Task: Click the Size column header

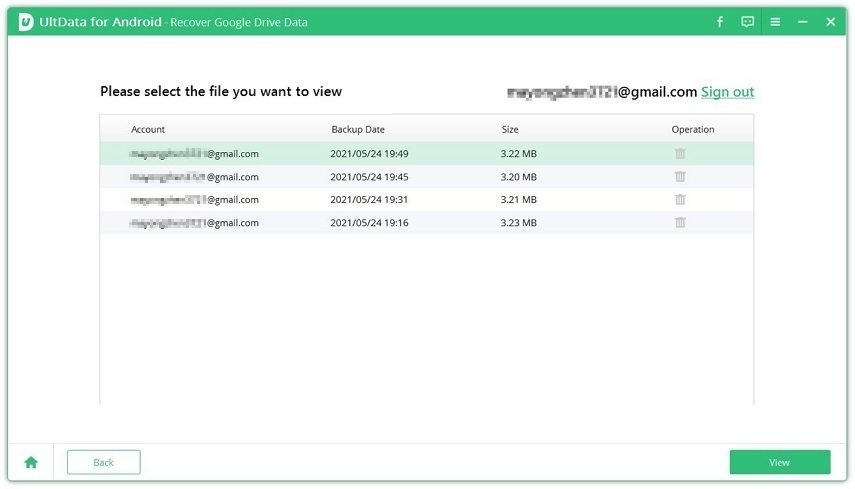Action: (x=511, y=130)
